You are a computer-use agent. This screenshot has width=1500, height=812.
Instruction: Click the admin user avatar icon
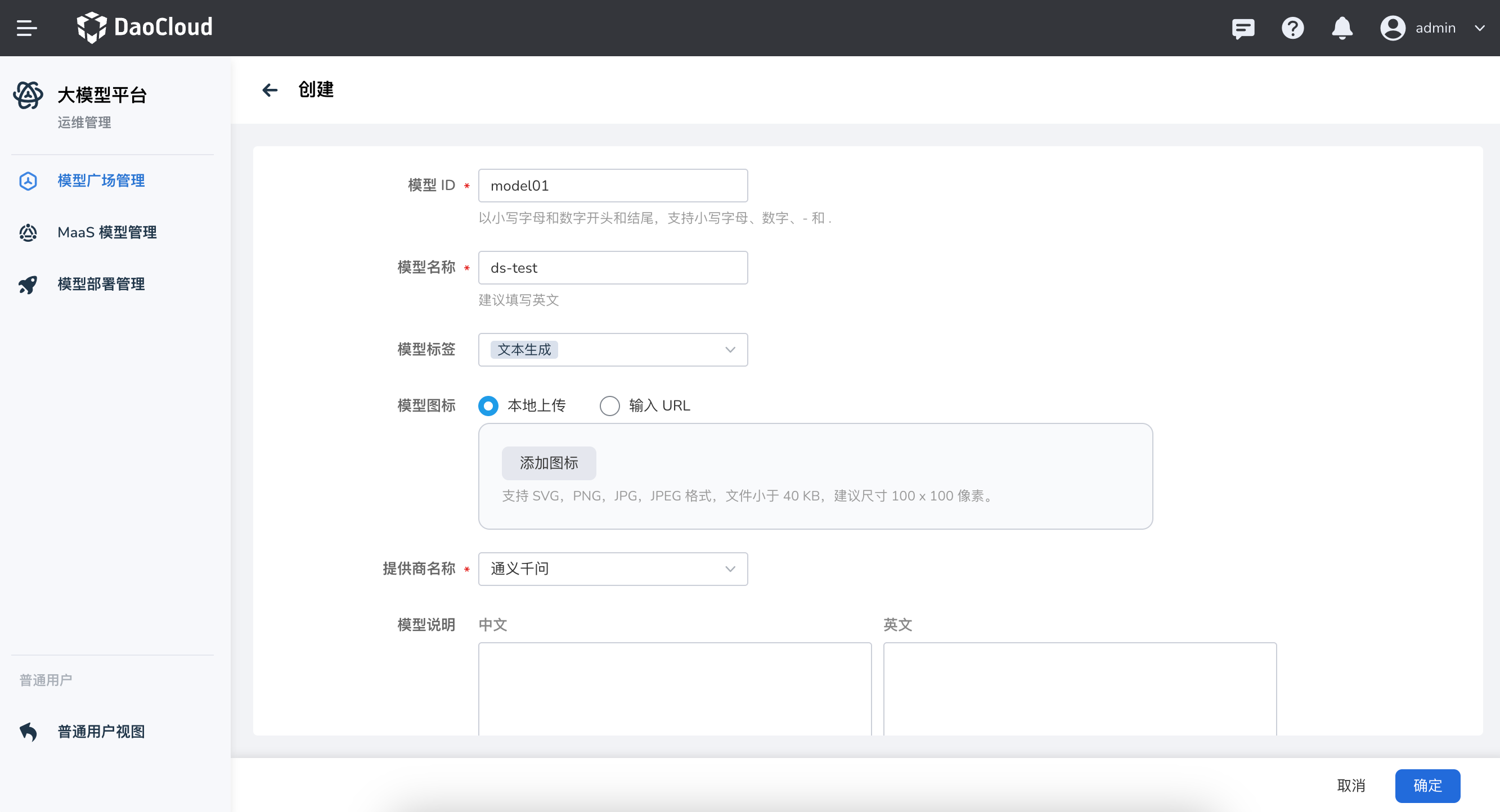(x=1393, y=28)
